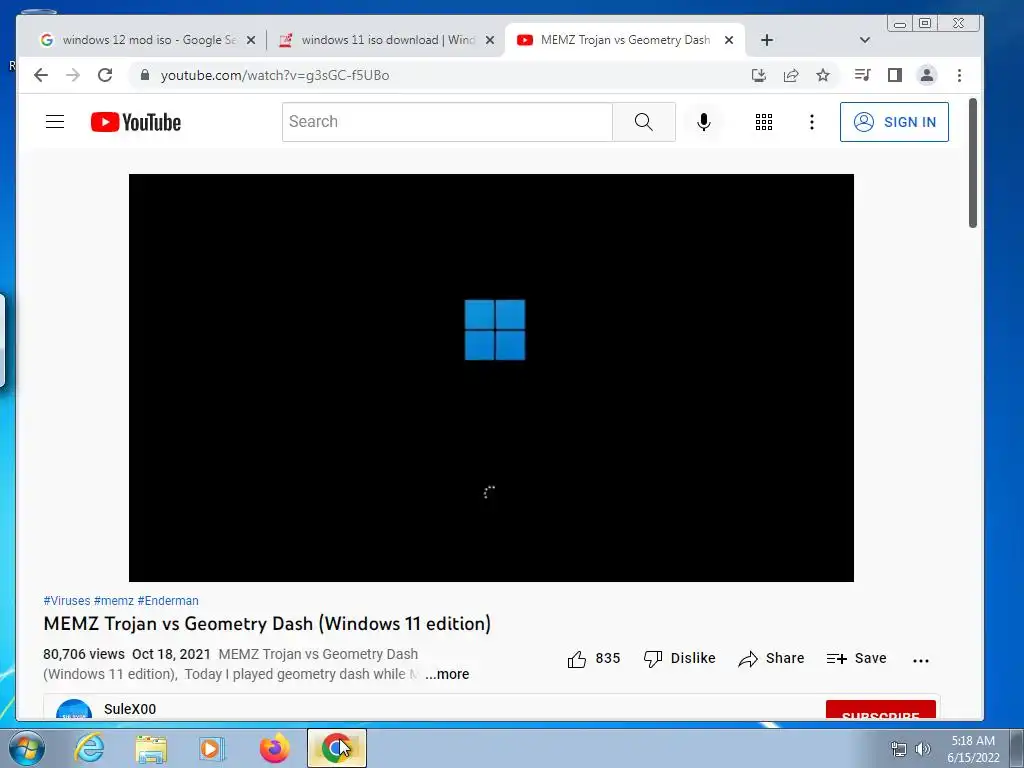Switch to windows 12 mod iso Google tab
Viewport: 1024px width, 768px height.
147,40
